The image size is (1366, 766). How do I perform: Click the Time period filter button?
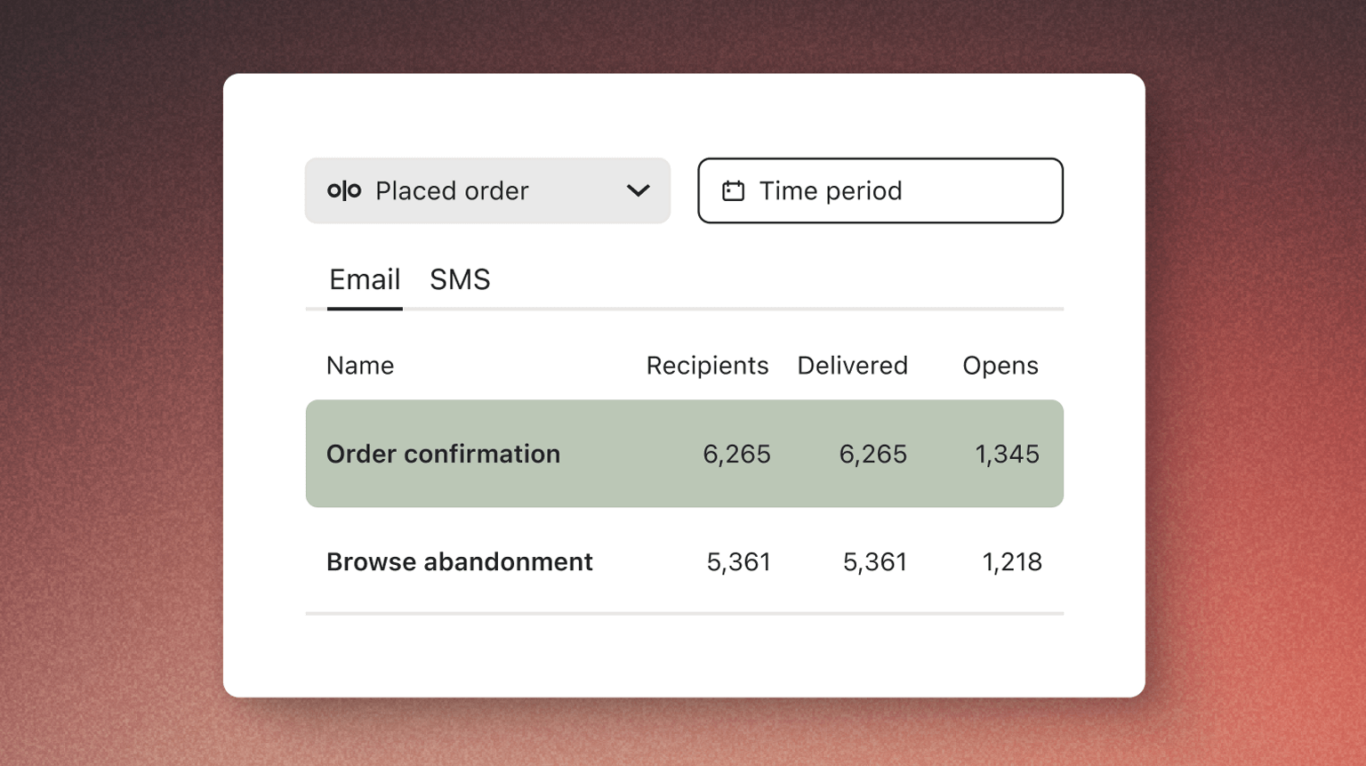coord(880,190)
